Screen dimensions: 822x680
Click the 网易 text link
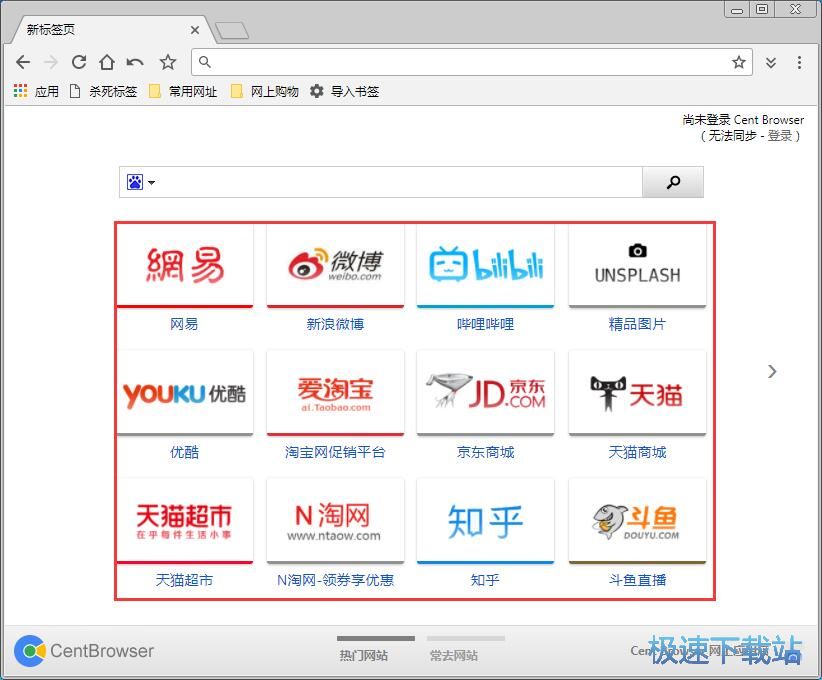tap(184, 324)
